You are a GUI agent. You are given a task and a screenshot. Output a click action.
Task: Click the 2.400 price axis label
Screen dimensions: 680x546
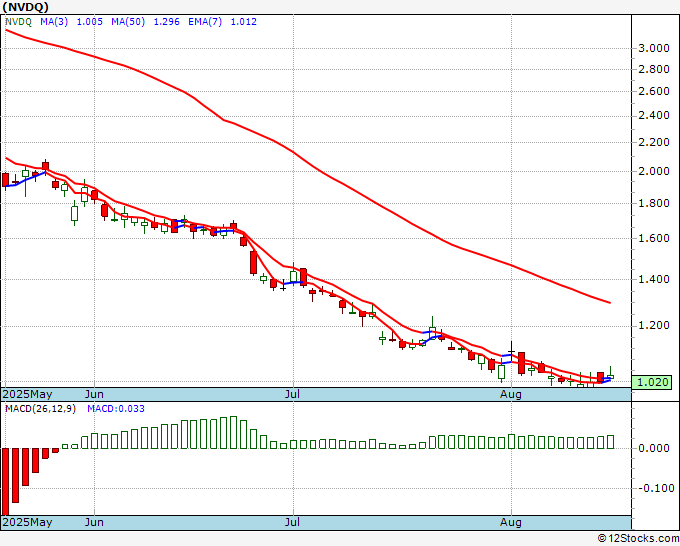[x=654, y=116]
